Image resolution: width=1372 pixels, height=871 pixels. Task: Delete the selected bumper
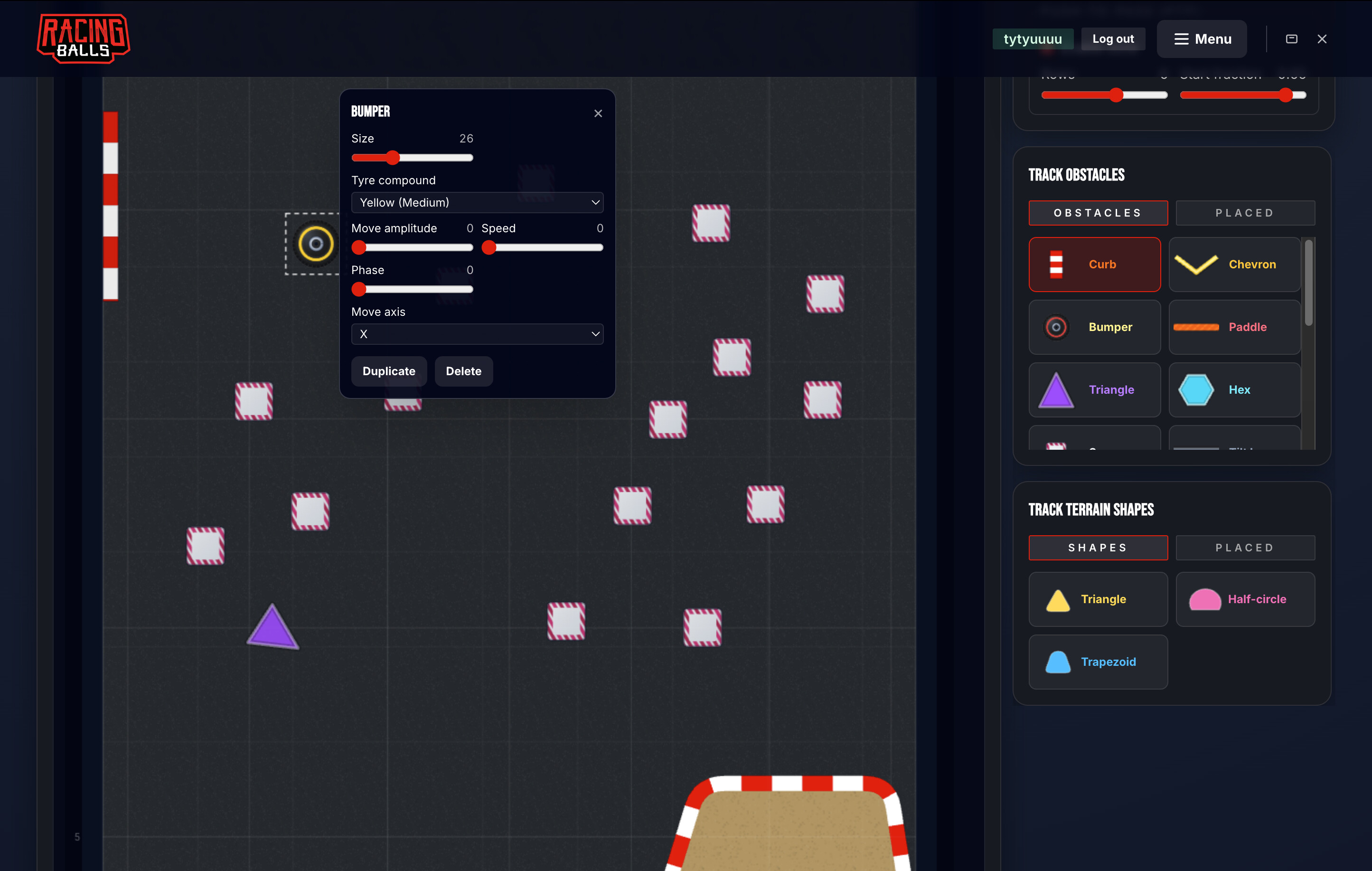pos(463,371)
